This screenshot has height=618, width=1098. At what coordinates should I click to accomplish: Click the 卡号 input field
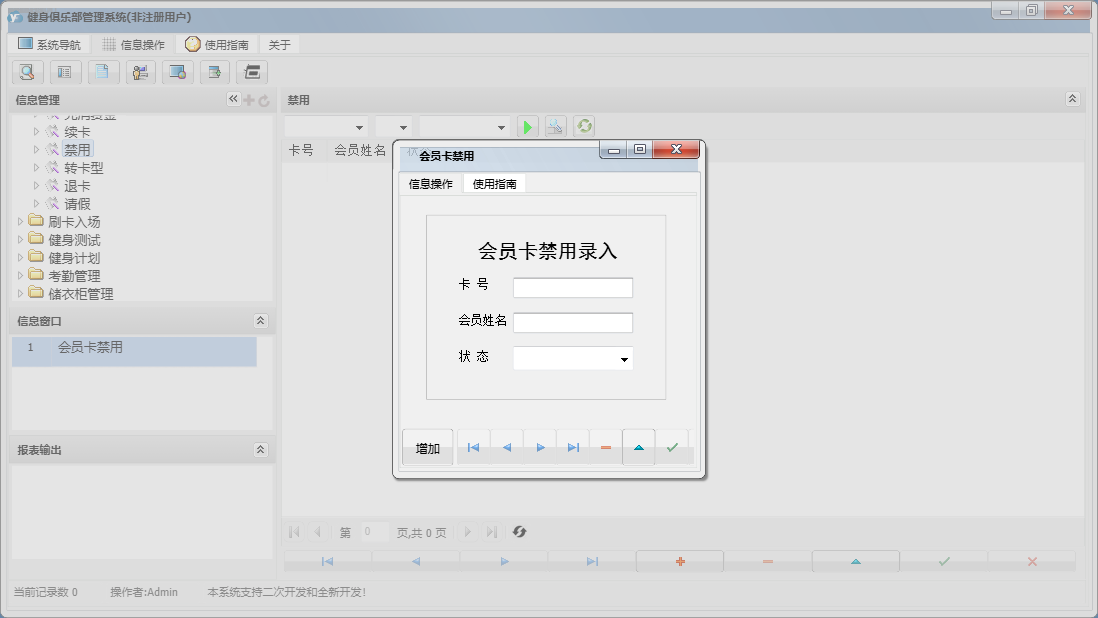click(572, 286)
